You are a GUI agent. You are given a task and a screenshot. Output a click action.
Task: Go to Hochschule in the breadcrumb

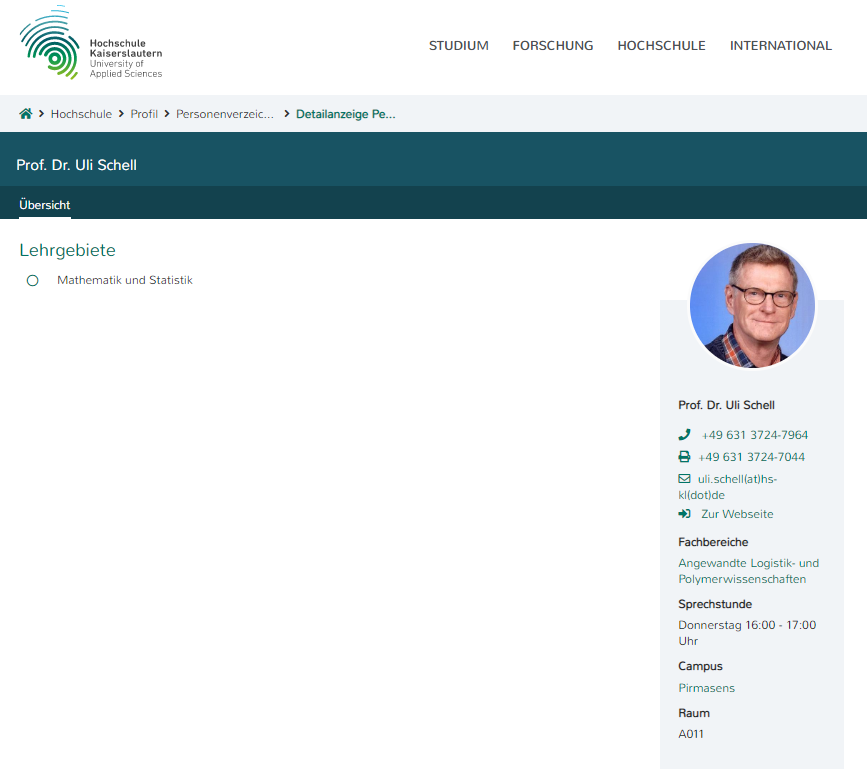tap(81, 114)
